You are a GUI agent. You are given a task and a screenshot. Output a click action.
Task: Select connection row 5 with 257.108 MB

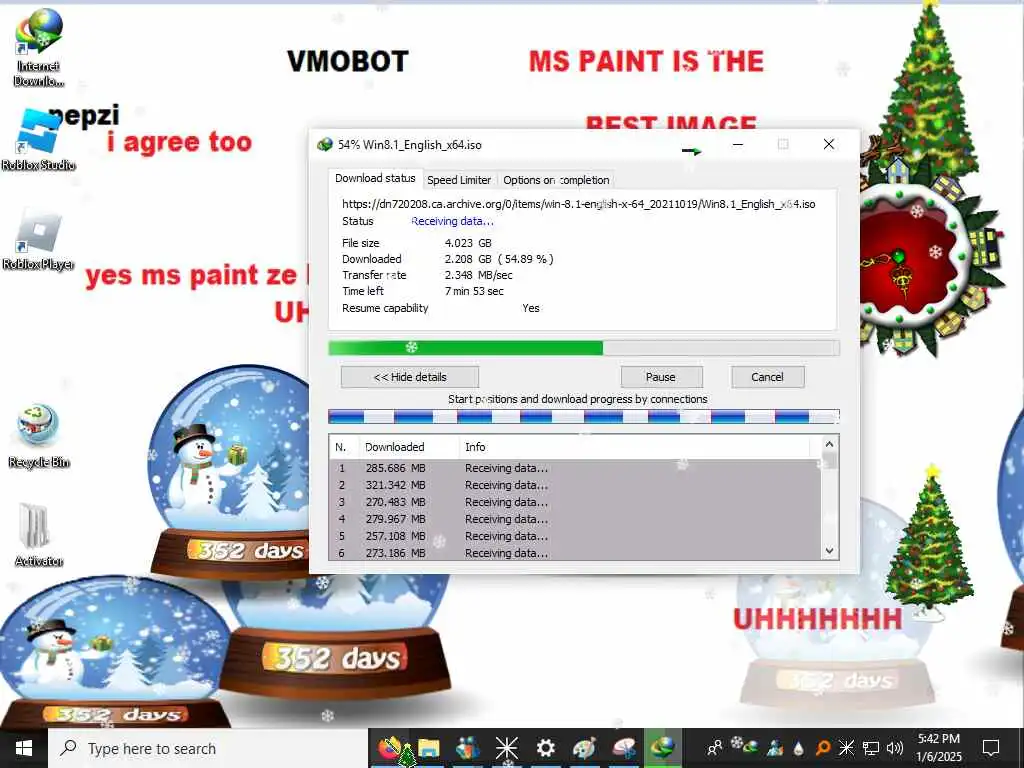coord(575,536)
